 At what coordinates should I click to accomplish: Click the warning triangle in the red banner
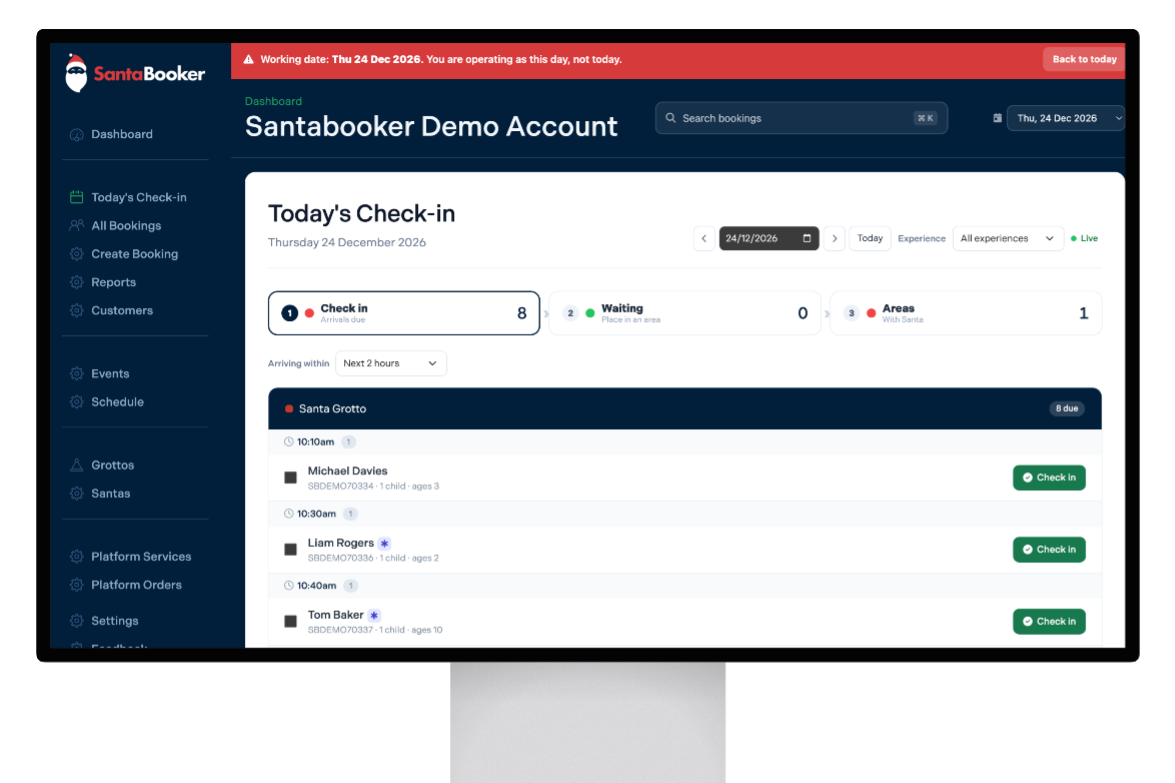coord(249,59)
